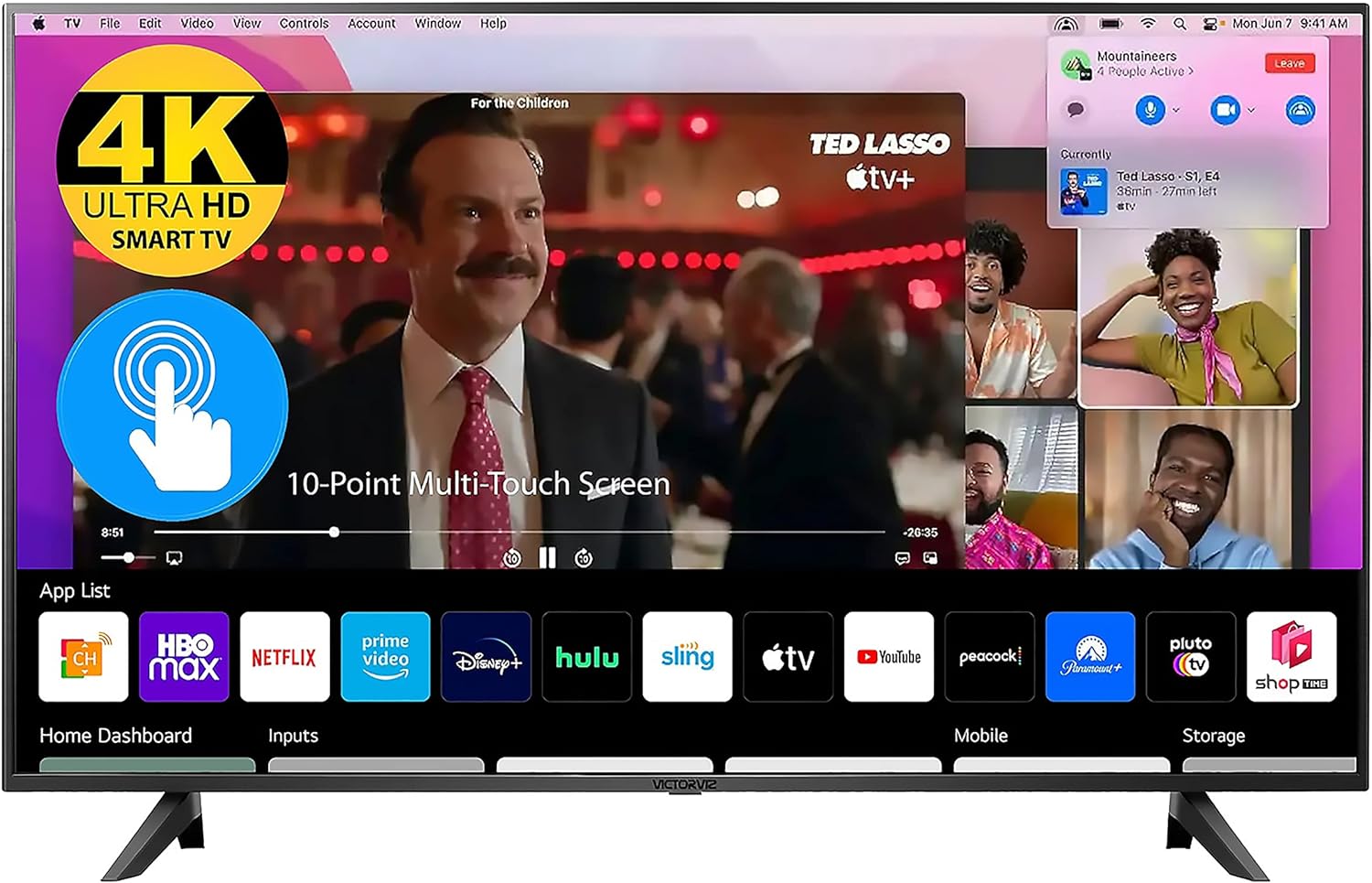Open the 4 People Active disclosure
Screen dimensions: 1372x883
(x=1144, y=71)
